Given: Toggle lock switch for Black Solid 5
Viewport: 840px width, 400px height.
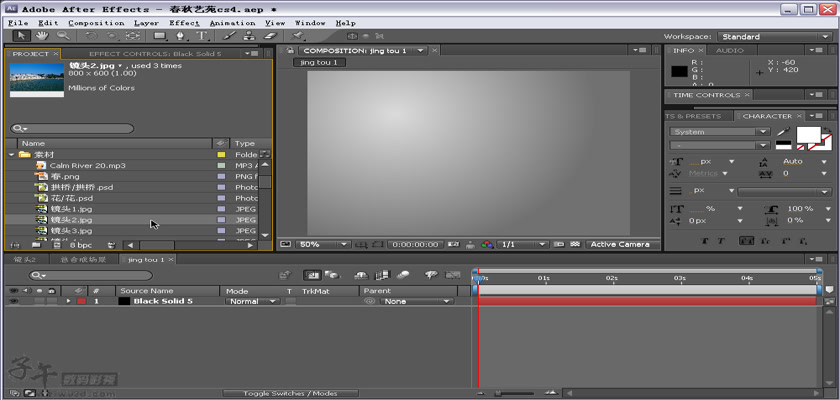Looking at the screenshot, I should [50, 301].
